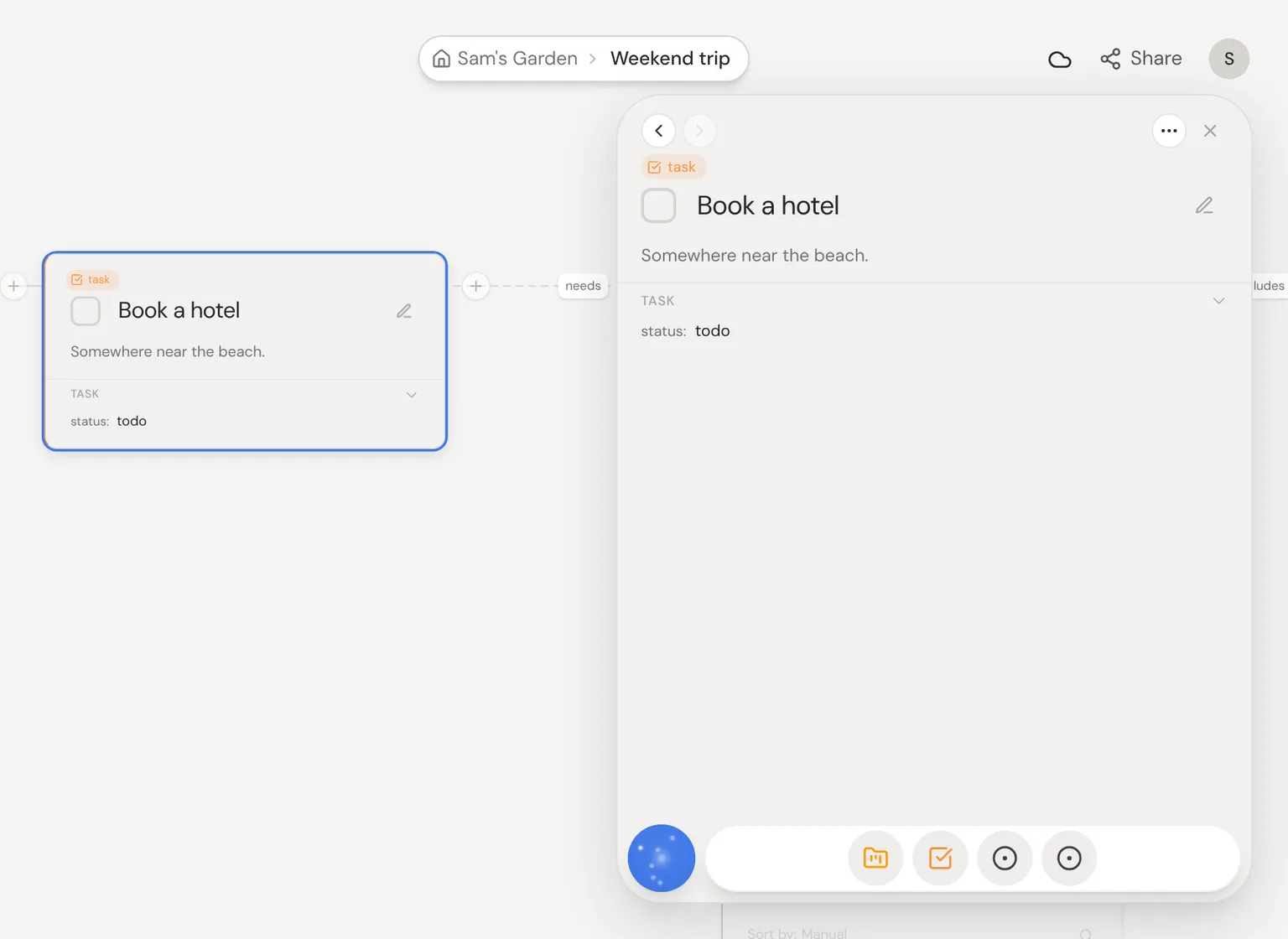Image resolution: width=1288 pixels, height=939 pixels.
Task: Open the blue AI assistant orb
Action: coord(662,859)
